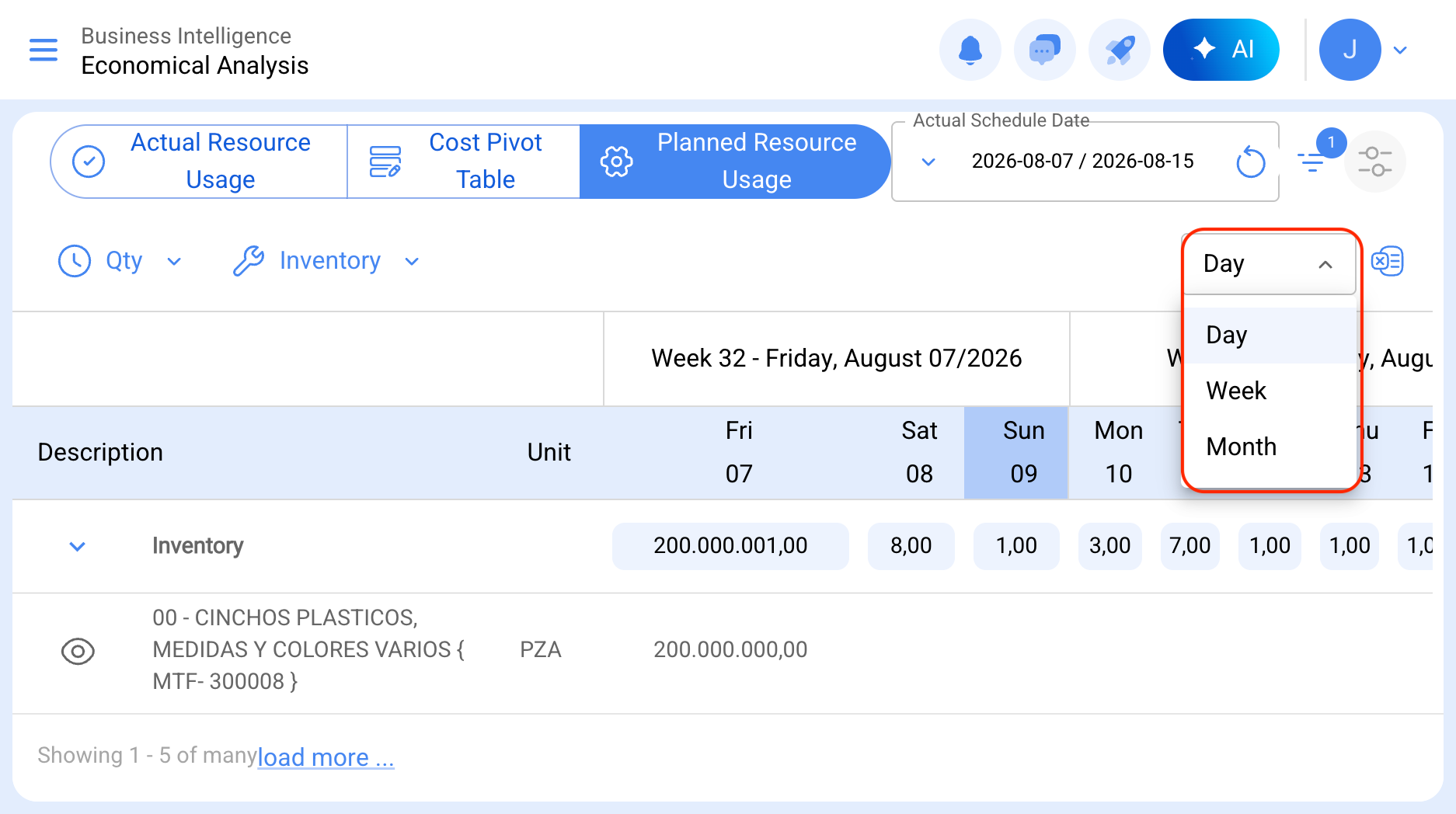Expand the user account chevron

[1400, 50]
